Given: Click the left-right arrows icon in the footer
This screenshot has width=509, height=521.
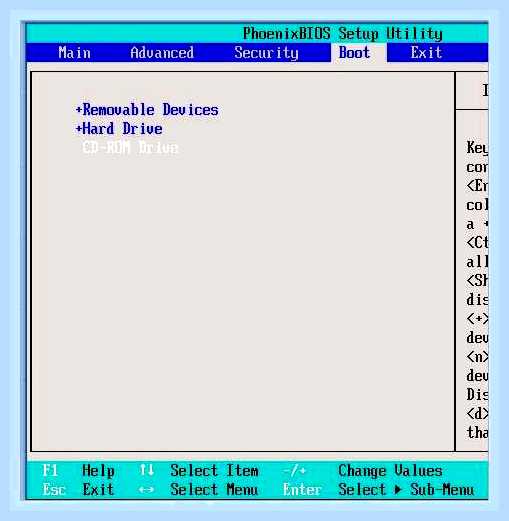Looking at the screenshot, I should (146, 490).
